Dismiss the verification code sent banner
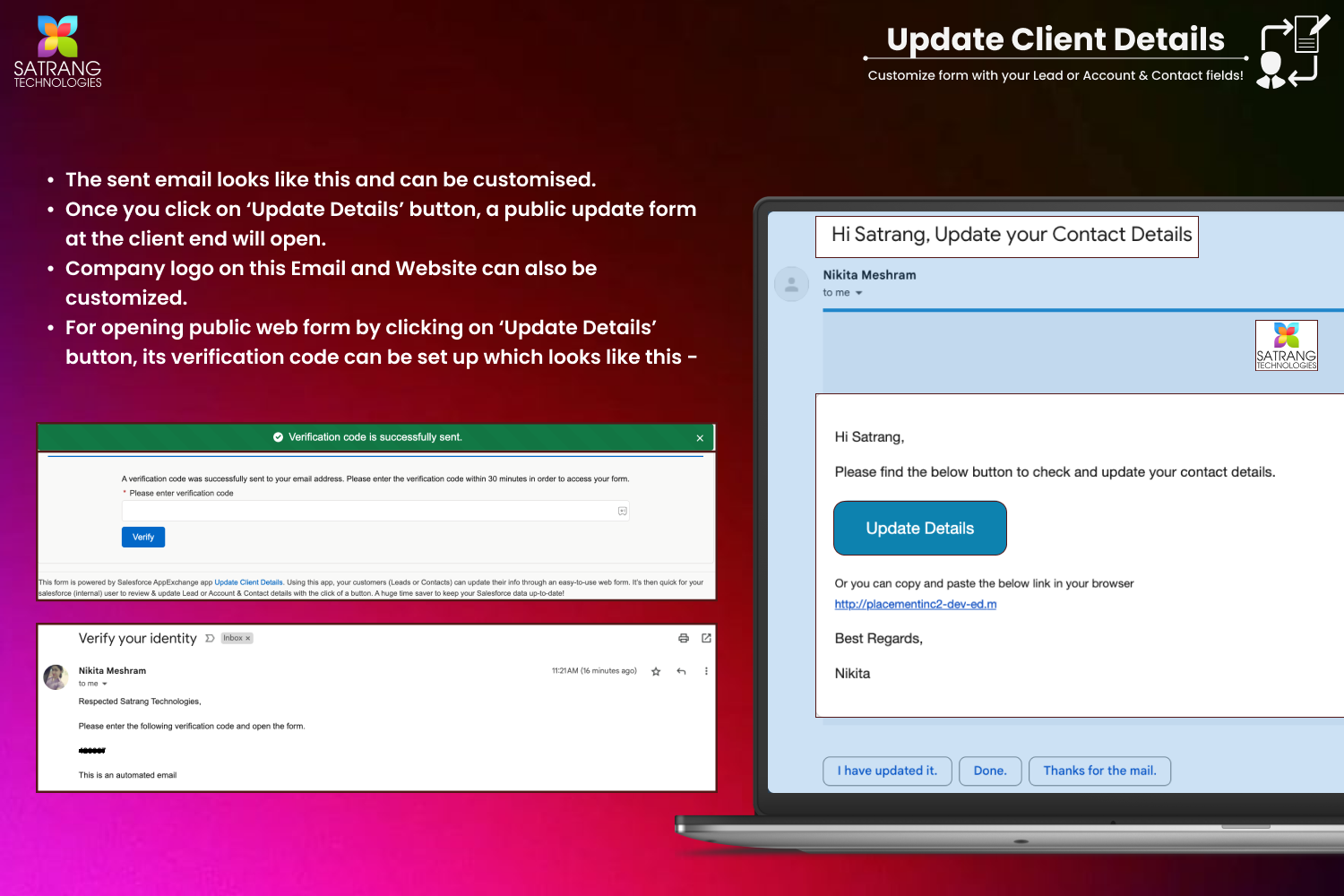This screenshot has width=1344, height=896. coord(700,438)
